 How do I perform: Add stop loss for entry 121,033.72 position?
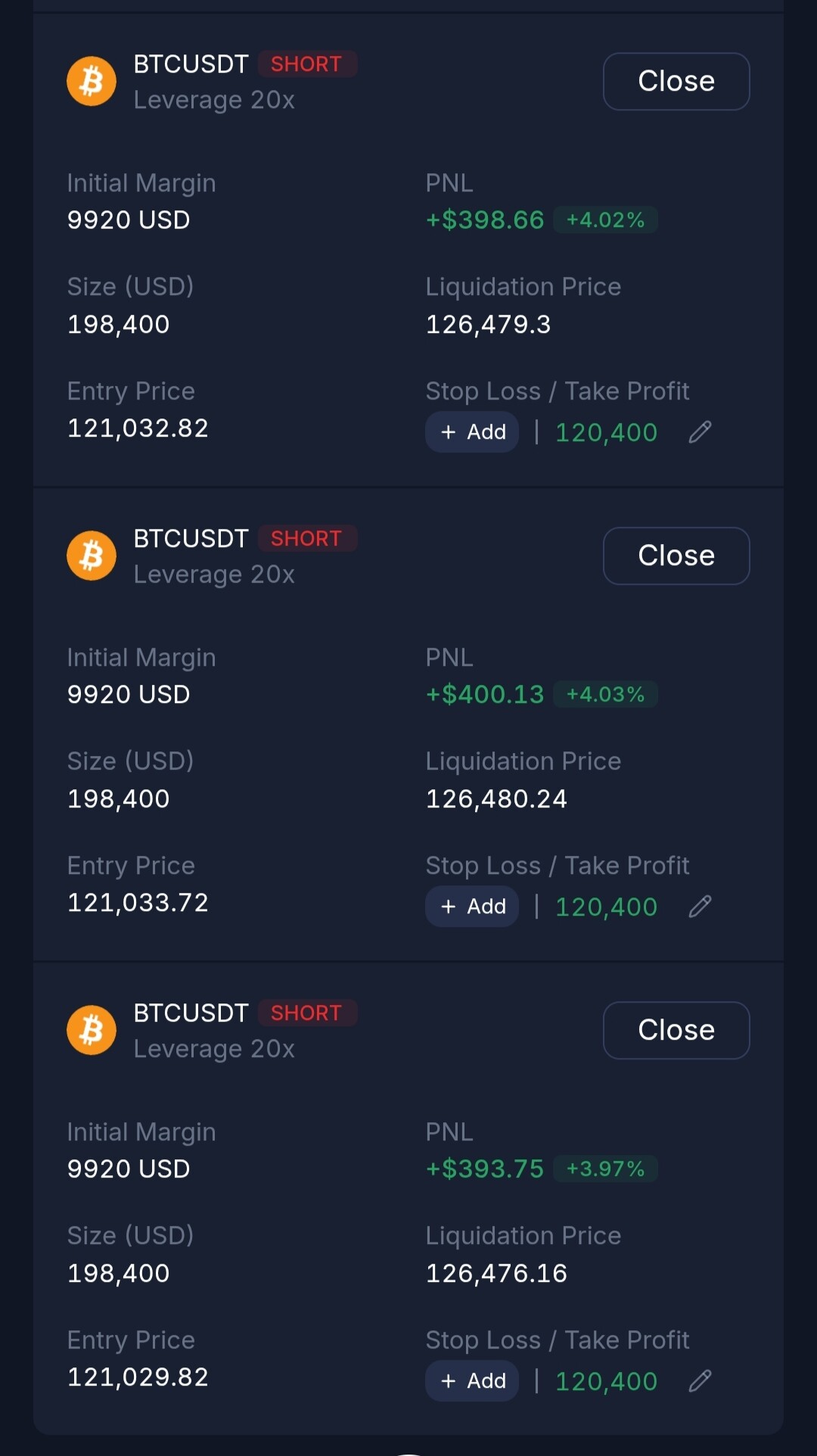472,907
